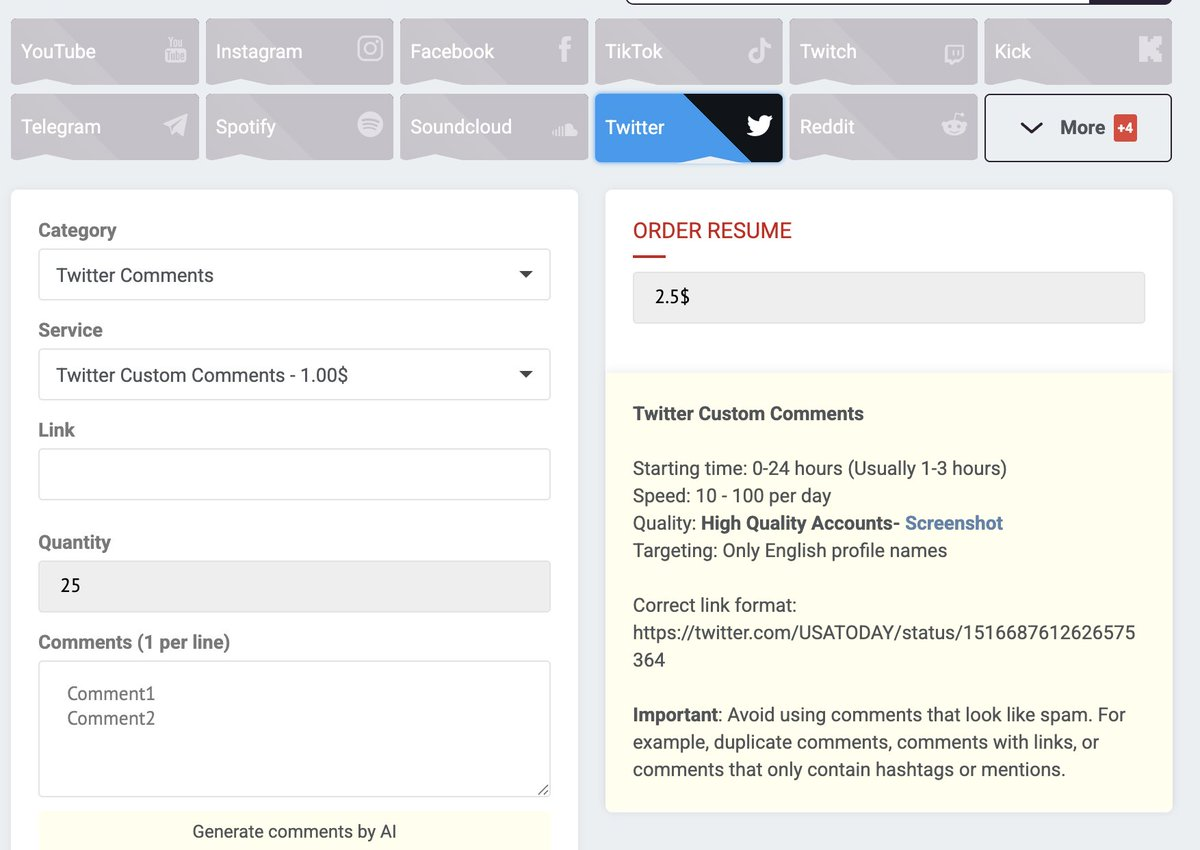Expand the More platforms dropdown
This screenshot has height=850, width=1200.
coord(1077,128)
